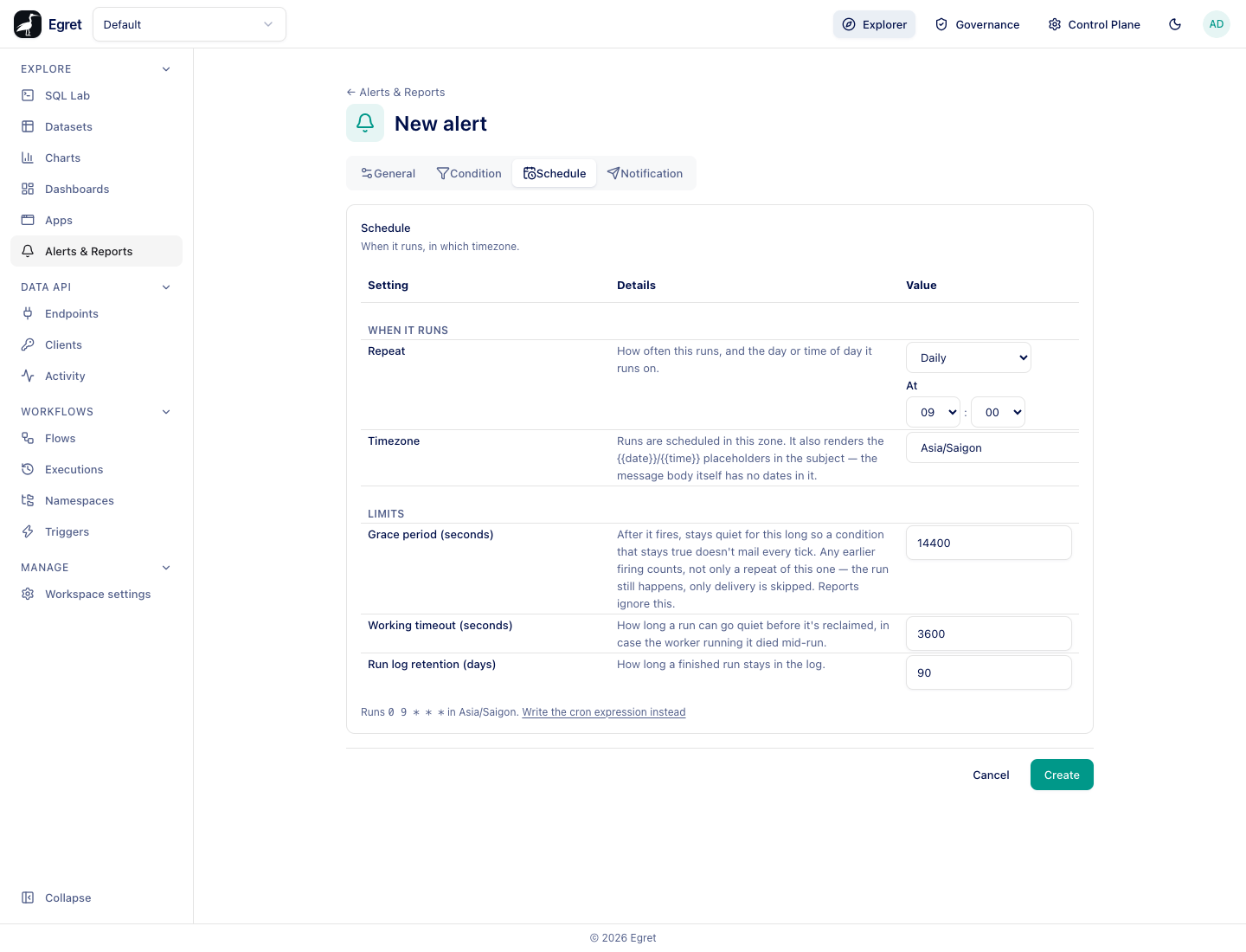Screen dimensions: 1246x952
Task: Toggle dark mode moon icon
Action: coord(1175,24)
